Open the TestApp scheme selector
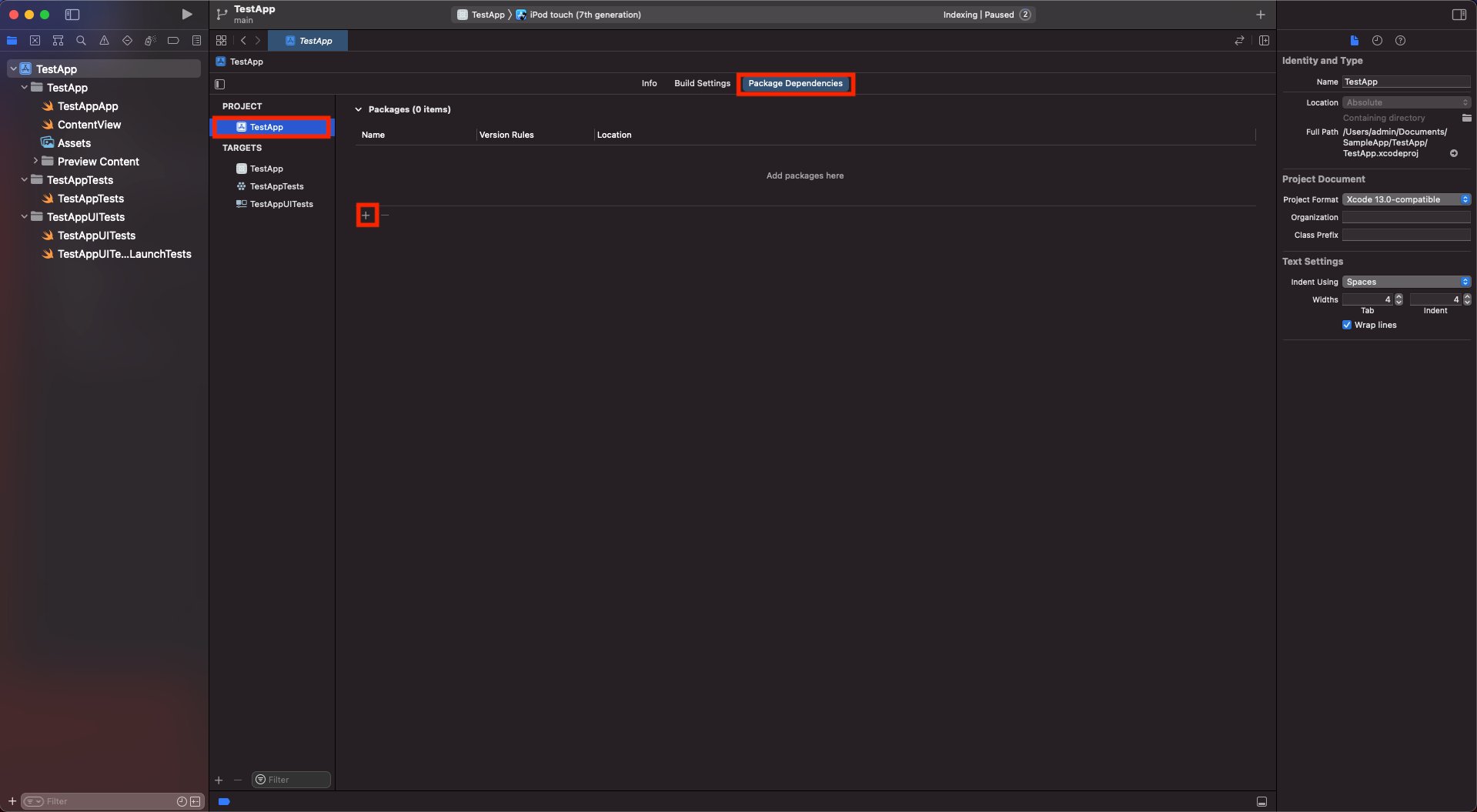Viewport: 1477px width, 812px height. [x=481, y=15]
